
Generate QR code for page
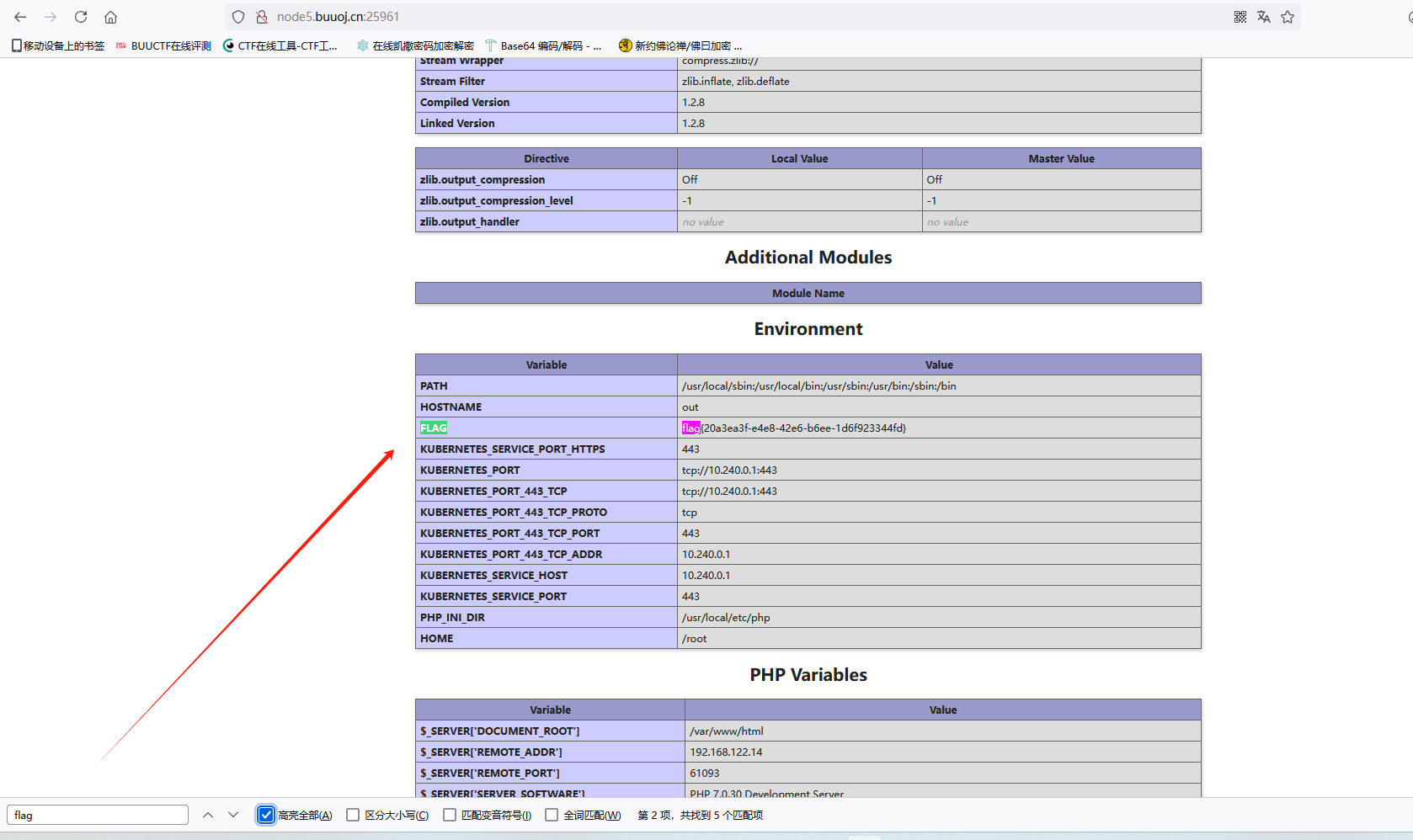(x=1240, y=17)
